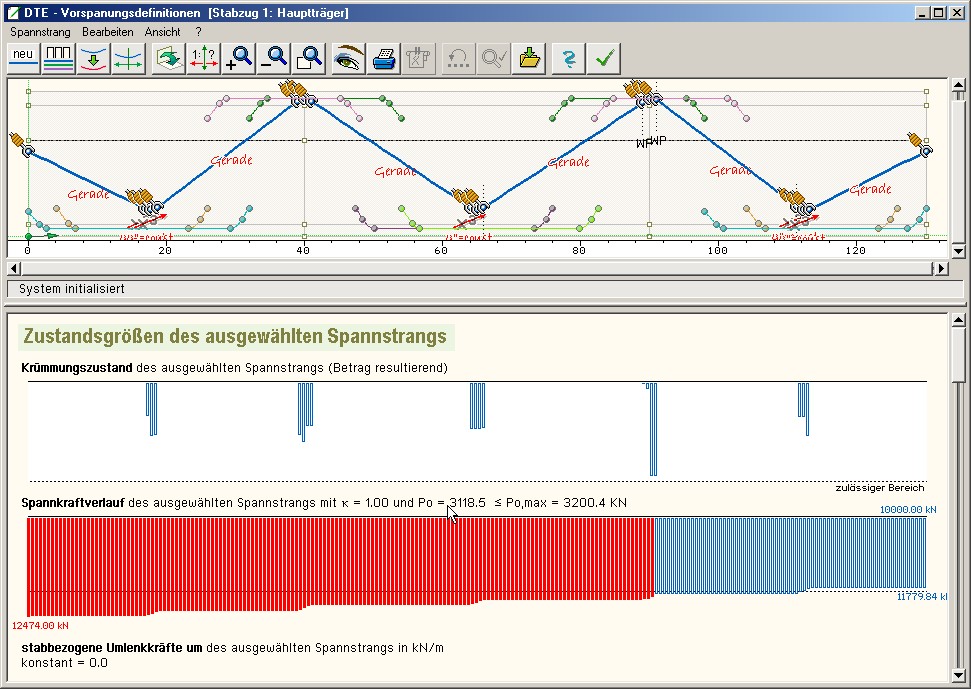Click the leftmost anchor at tendon start
The height and width of the screenshot is (689, 971).
click(x=22, y=145)
